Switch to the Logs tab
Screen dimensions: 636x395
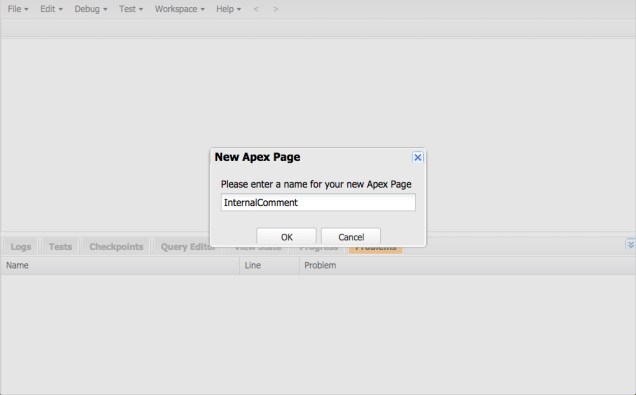click(21, 247)
